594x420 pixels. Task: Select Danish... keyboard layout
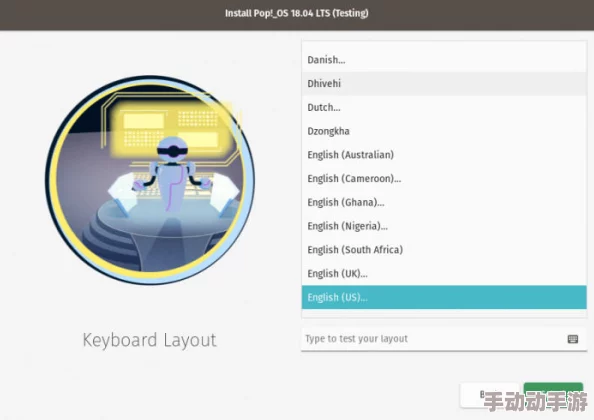click(x=444, y=60)
